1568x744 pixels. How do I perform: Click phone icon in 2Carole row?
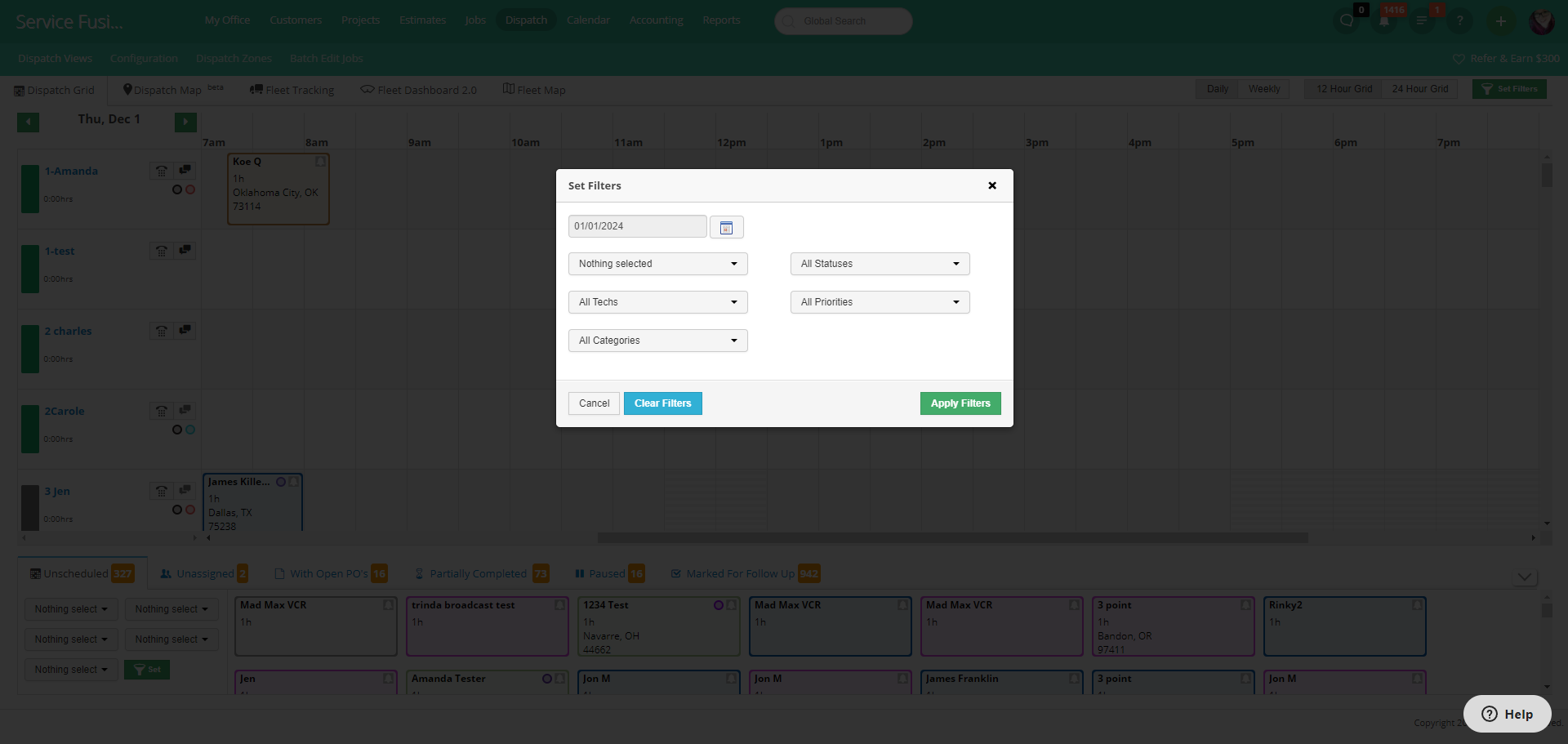pos(162,411)
